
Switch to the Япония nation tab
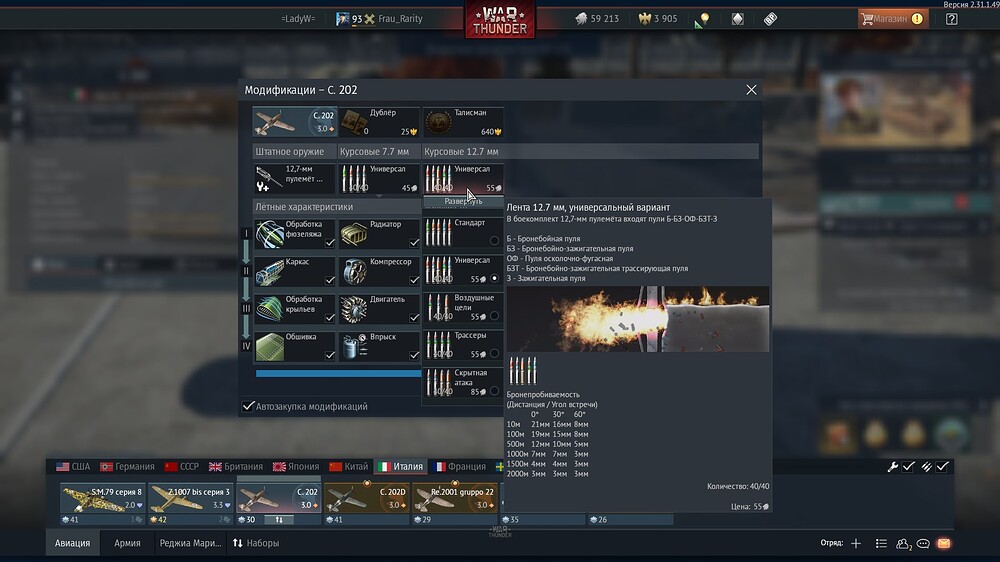pos(296,466)
